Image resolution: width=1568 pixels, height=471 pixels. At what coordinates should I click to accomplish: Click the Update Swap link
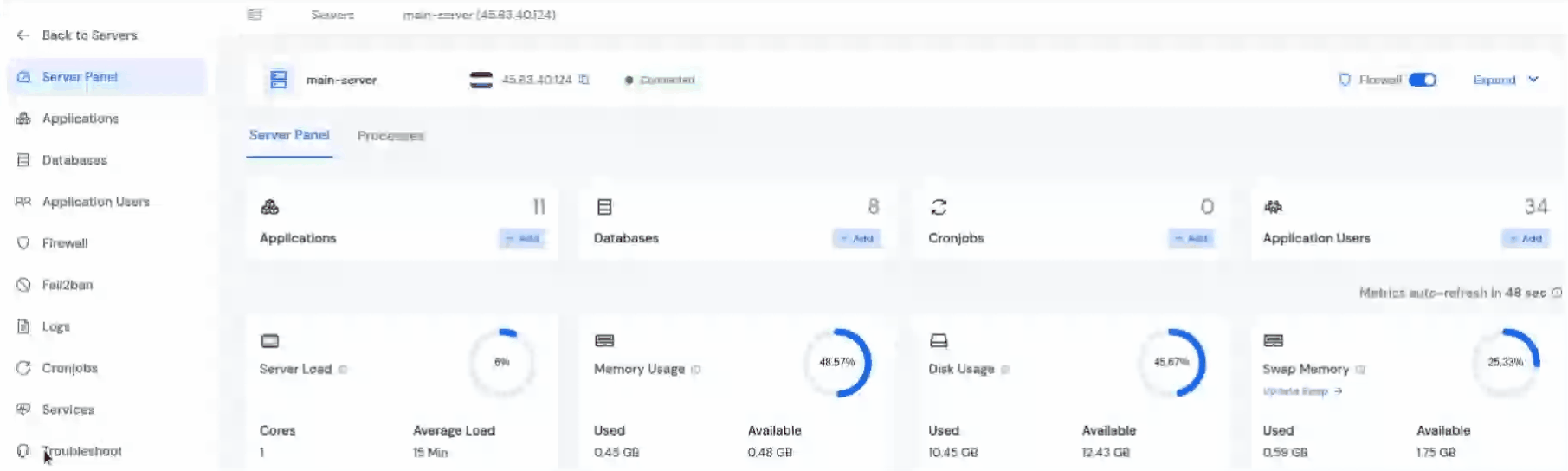click(x=1302, y=391)
